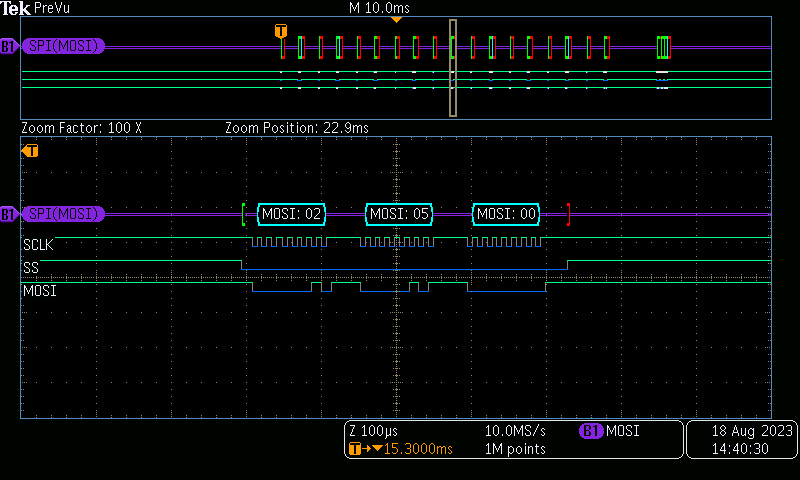Click the Zoom Factor: 100 X readout
Viewport: 800px width, 480px height.
point(81,128)
